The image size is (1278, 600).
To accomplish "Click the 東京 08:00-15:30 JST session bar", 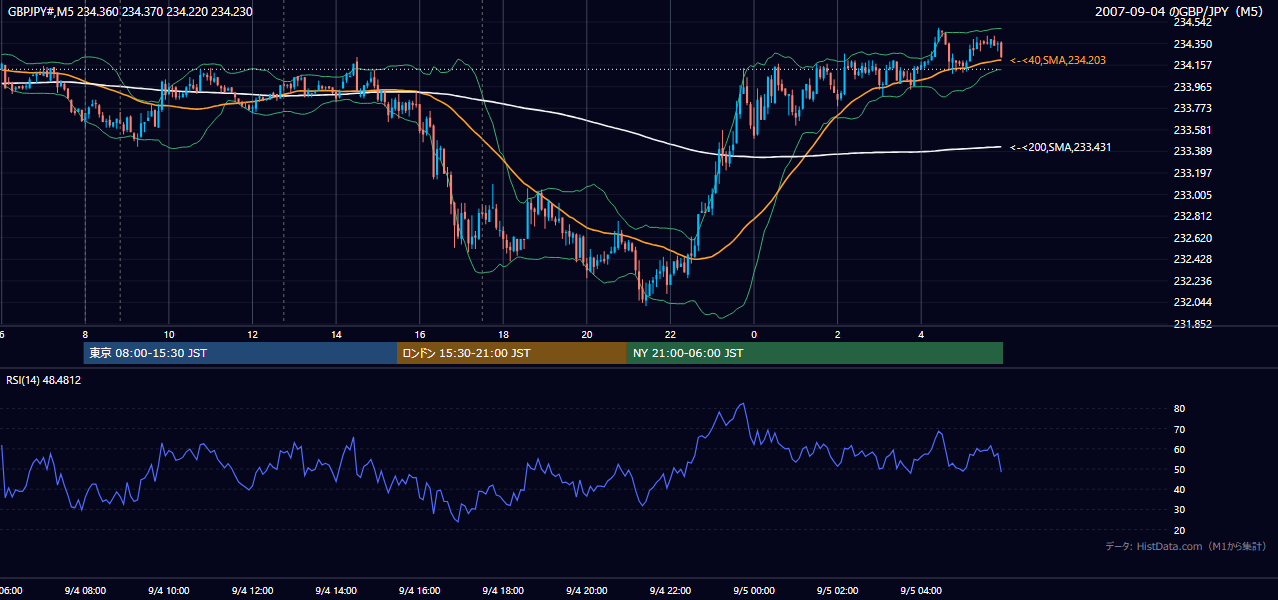I will click(x=241, y=353).
